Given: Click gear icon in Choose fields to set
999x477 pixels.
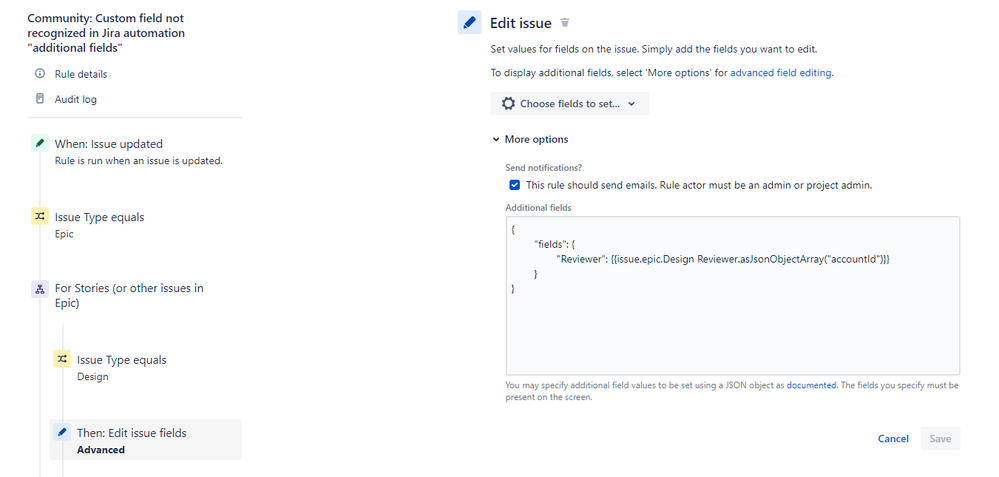Looking at the screenshot, I should 508,104.
